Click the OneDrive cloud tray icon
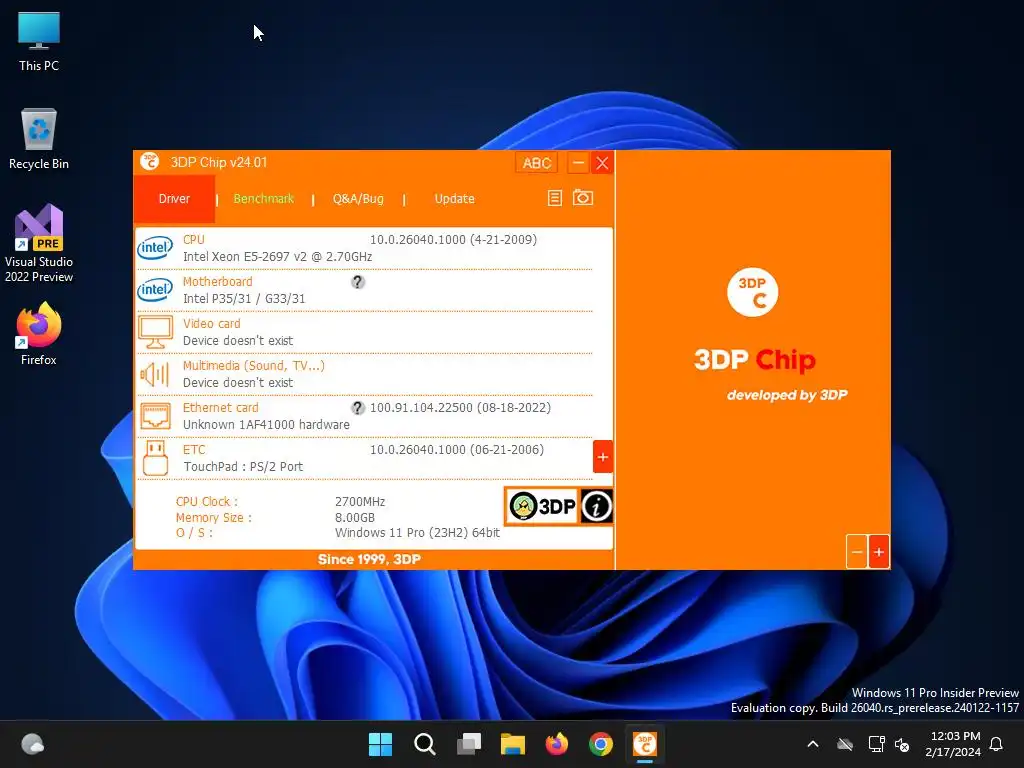Screen dimensions: 1024x768 845,744
